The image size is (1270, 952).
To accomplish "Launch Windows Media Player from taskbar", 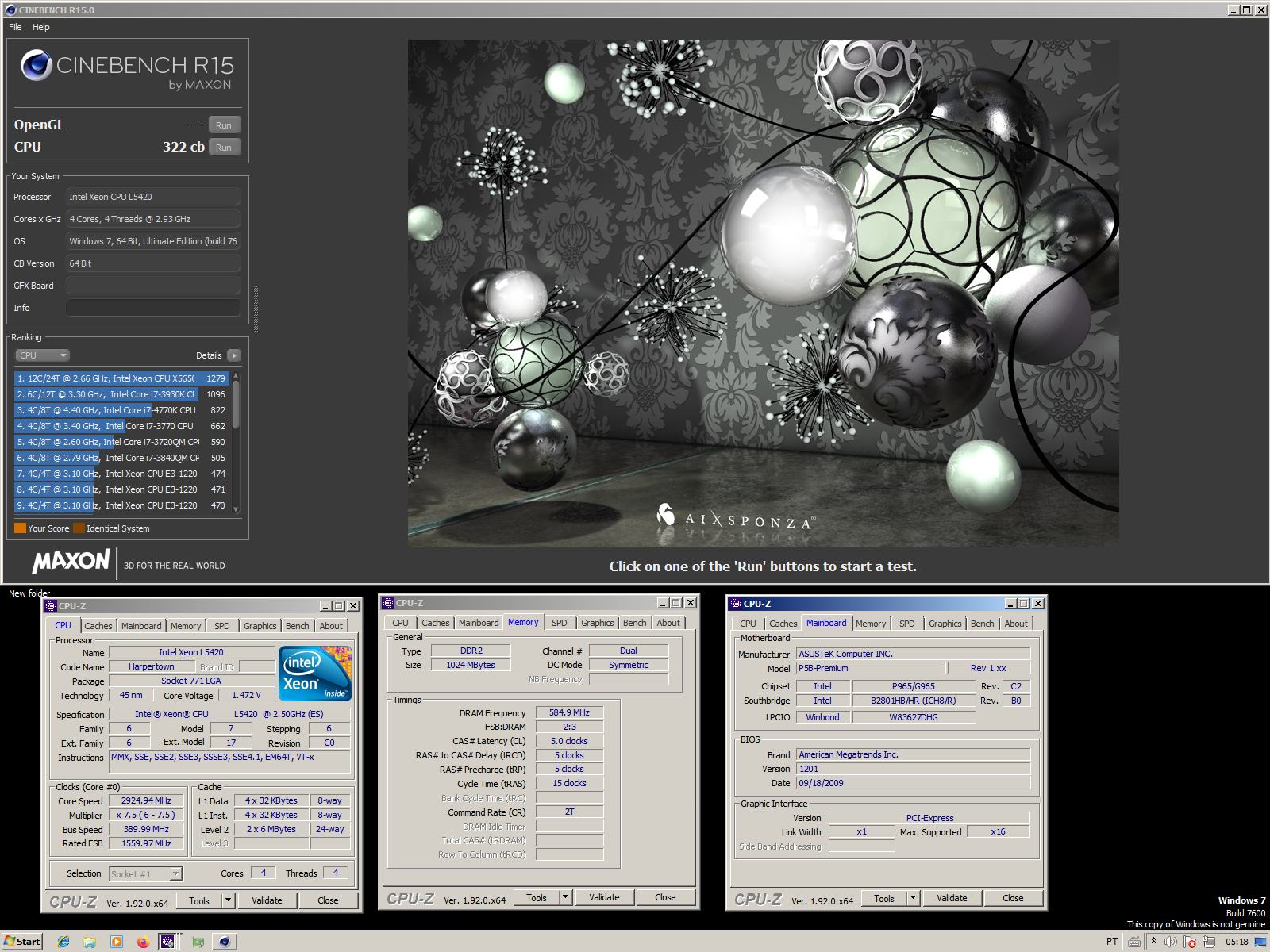I will [117, 942].
